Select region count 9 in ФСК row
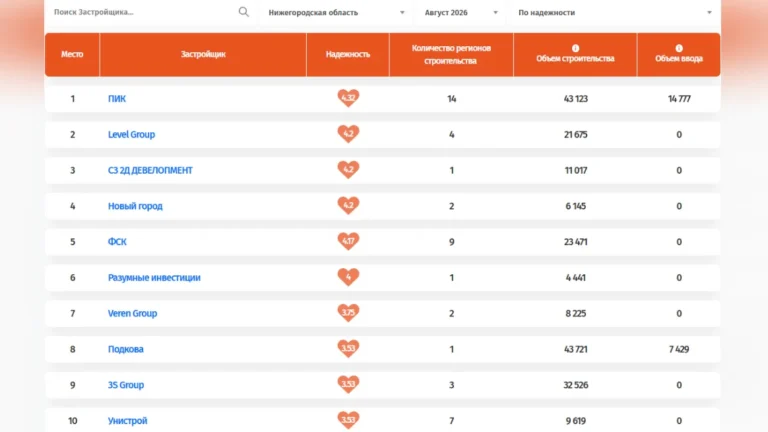Image resolution: width=768 pixels, height=432 pixels. [452, 241]
